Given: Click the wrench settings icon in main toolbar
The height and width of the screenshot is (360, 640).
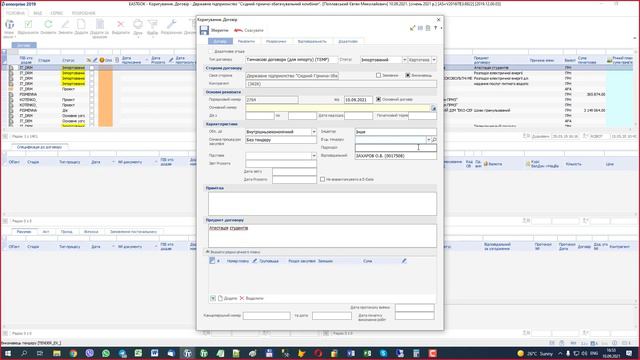Looking at the screenshot, I should point(171,24).
